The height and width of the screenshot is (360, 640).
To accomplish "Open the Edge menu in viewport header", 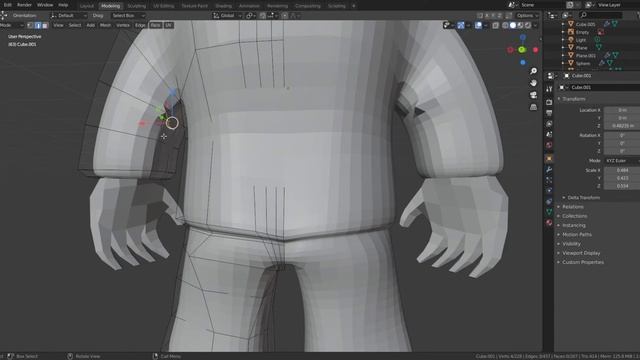I will [x=140, y=25].
